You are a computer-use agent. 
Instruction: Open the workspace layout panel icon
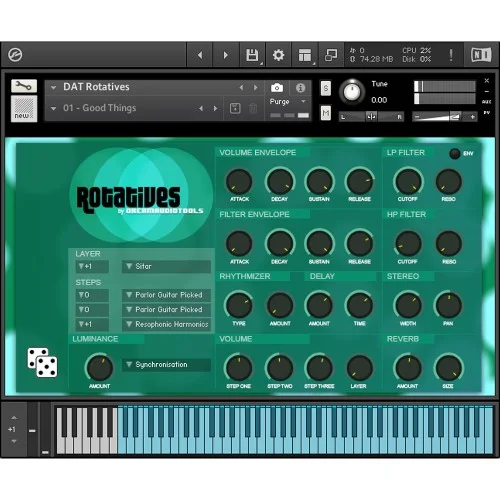305,55
